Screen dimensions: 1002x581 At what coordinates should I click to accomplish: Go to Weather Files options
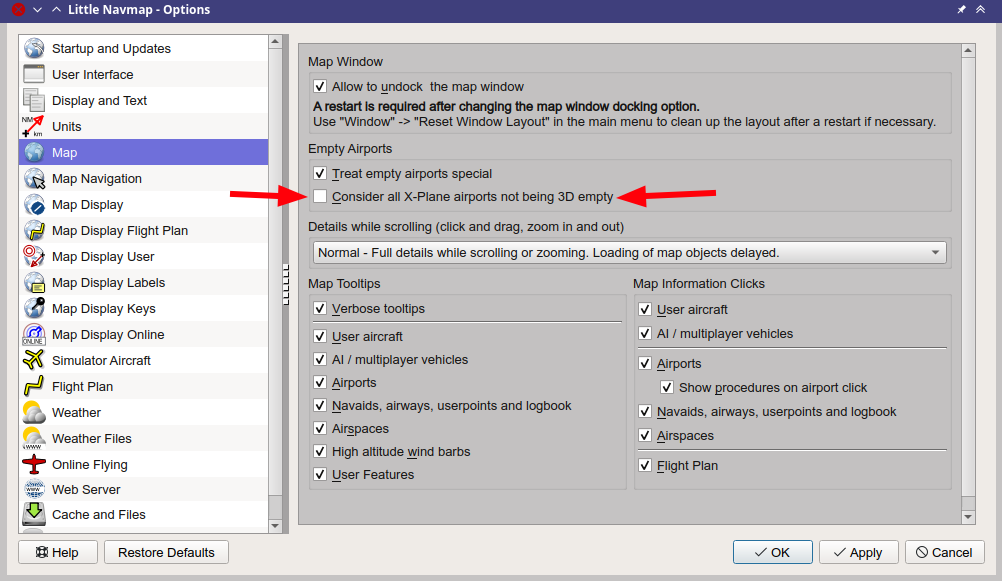144,438
